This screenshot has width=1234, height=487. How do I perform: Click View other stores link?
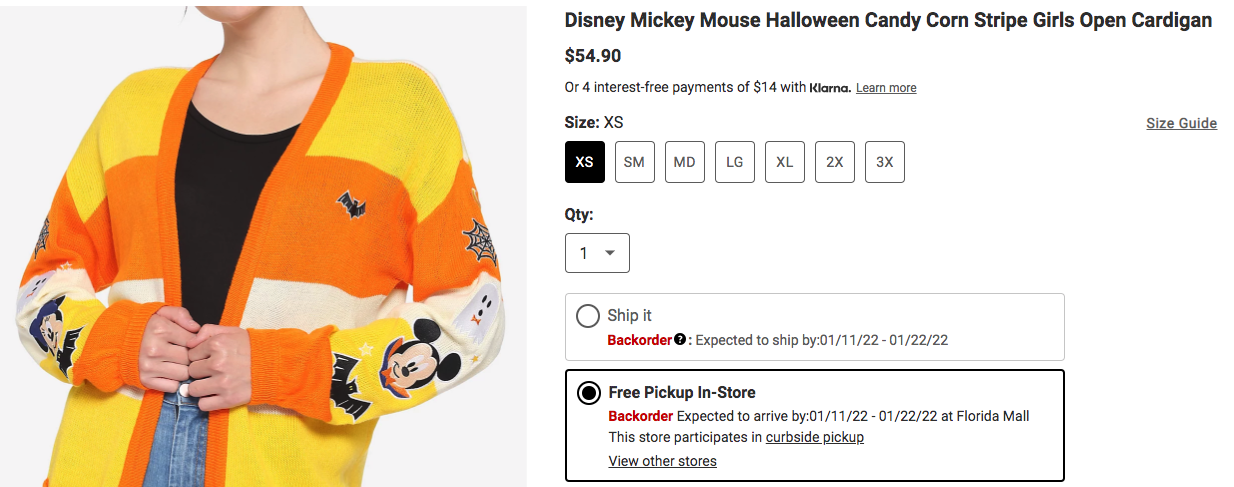coord(662,461)
